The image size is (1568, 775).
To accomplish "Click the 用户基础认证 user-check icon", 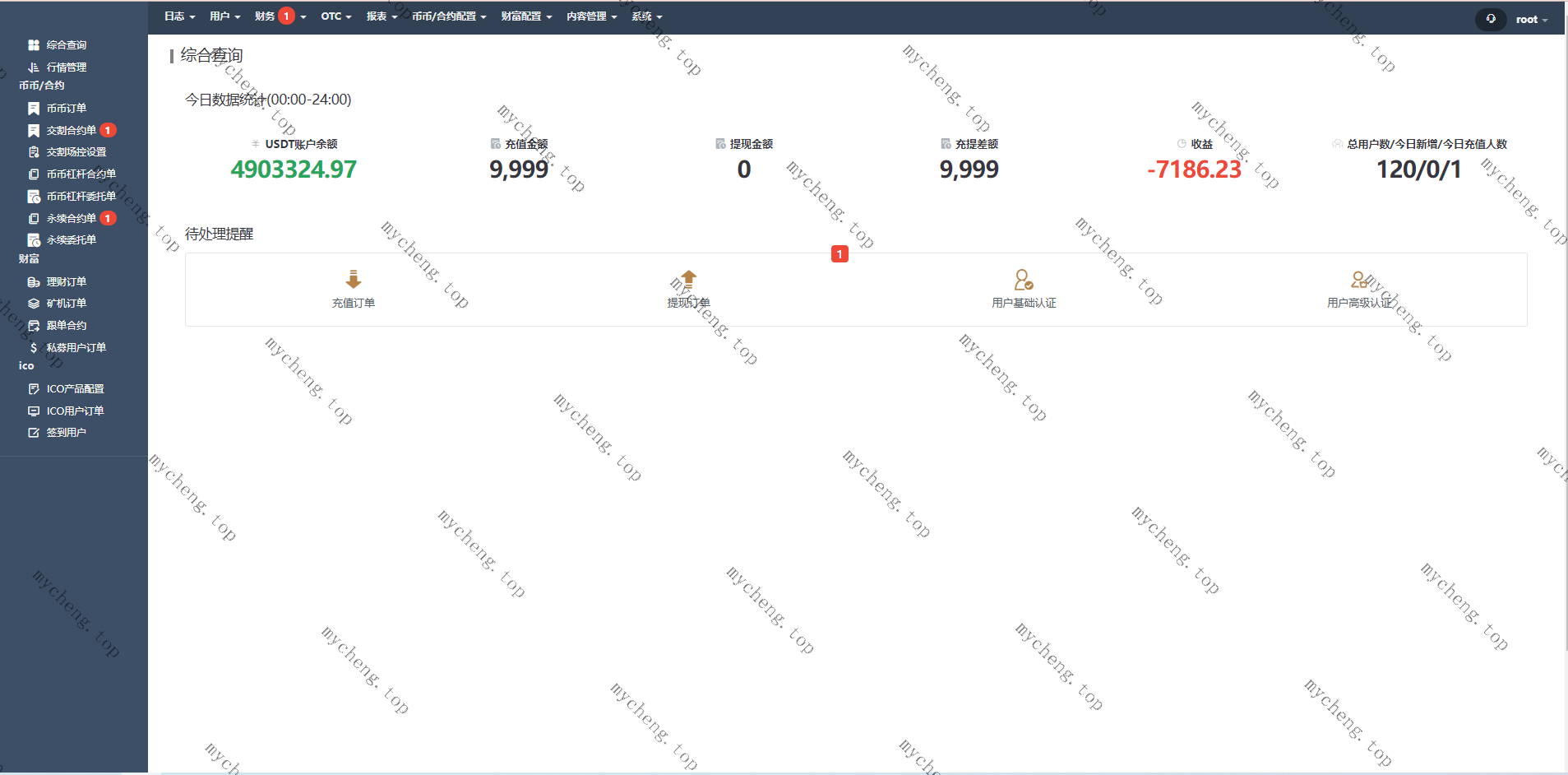I will 1024,280.
